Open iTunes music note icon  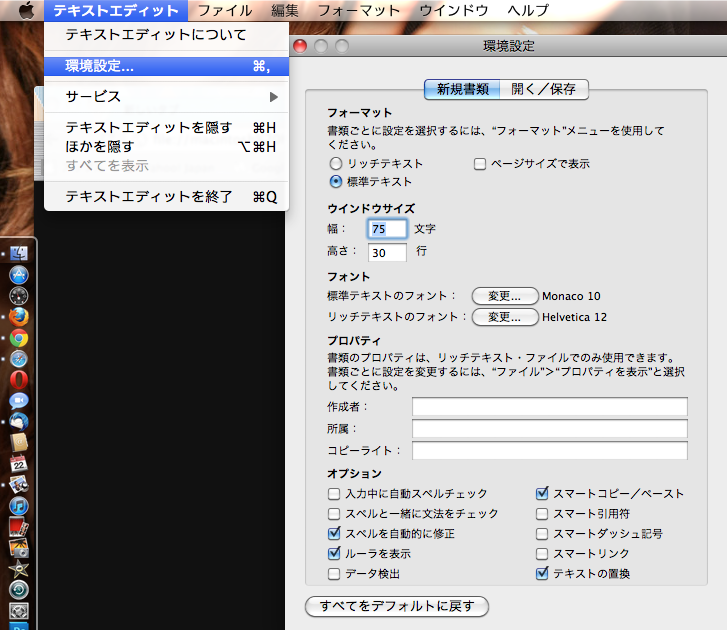19,506
